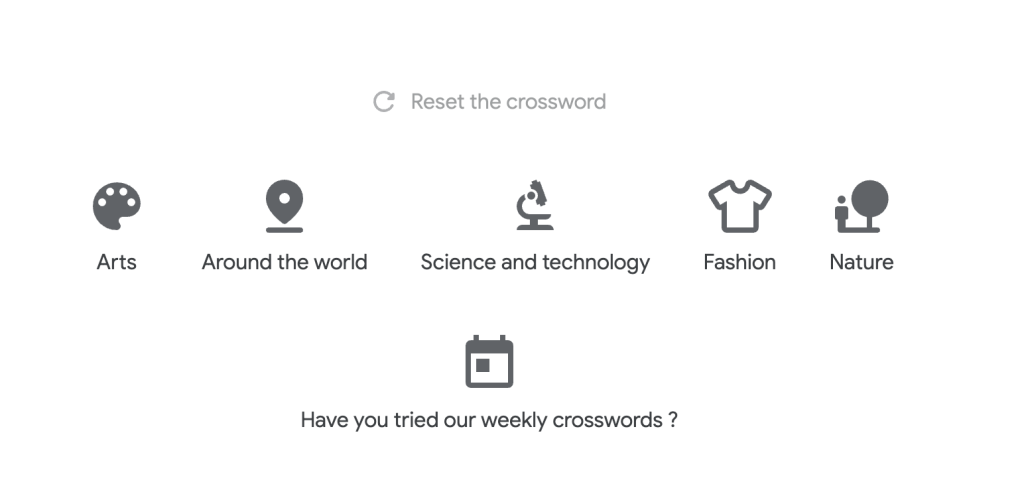Click the 'Arts' category label
Viewport: 1024px width, 496px height.
[117, 262]
